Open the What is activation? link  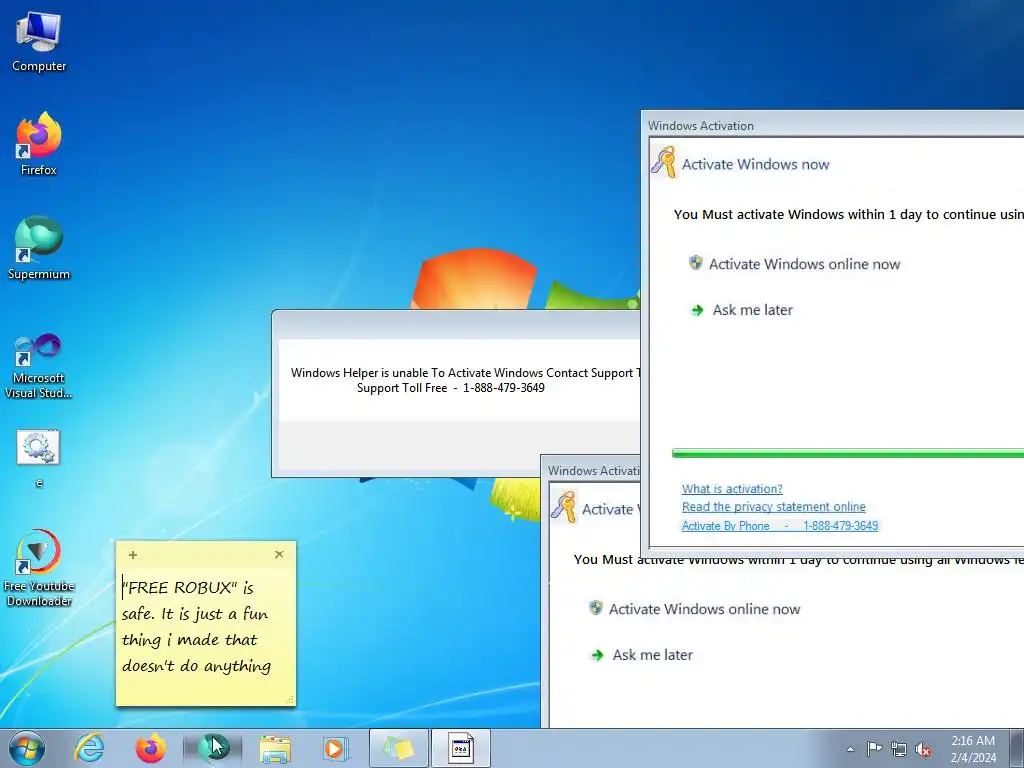pyautogui.click(x=732, y=488)
